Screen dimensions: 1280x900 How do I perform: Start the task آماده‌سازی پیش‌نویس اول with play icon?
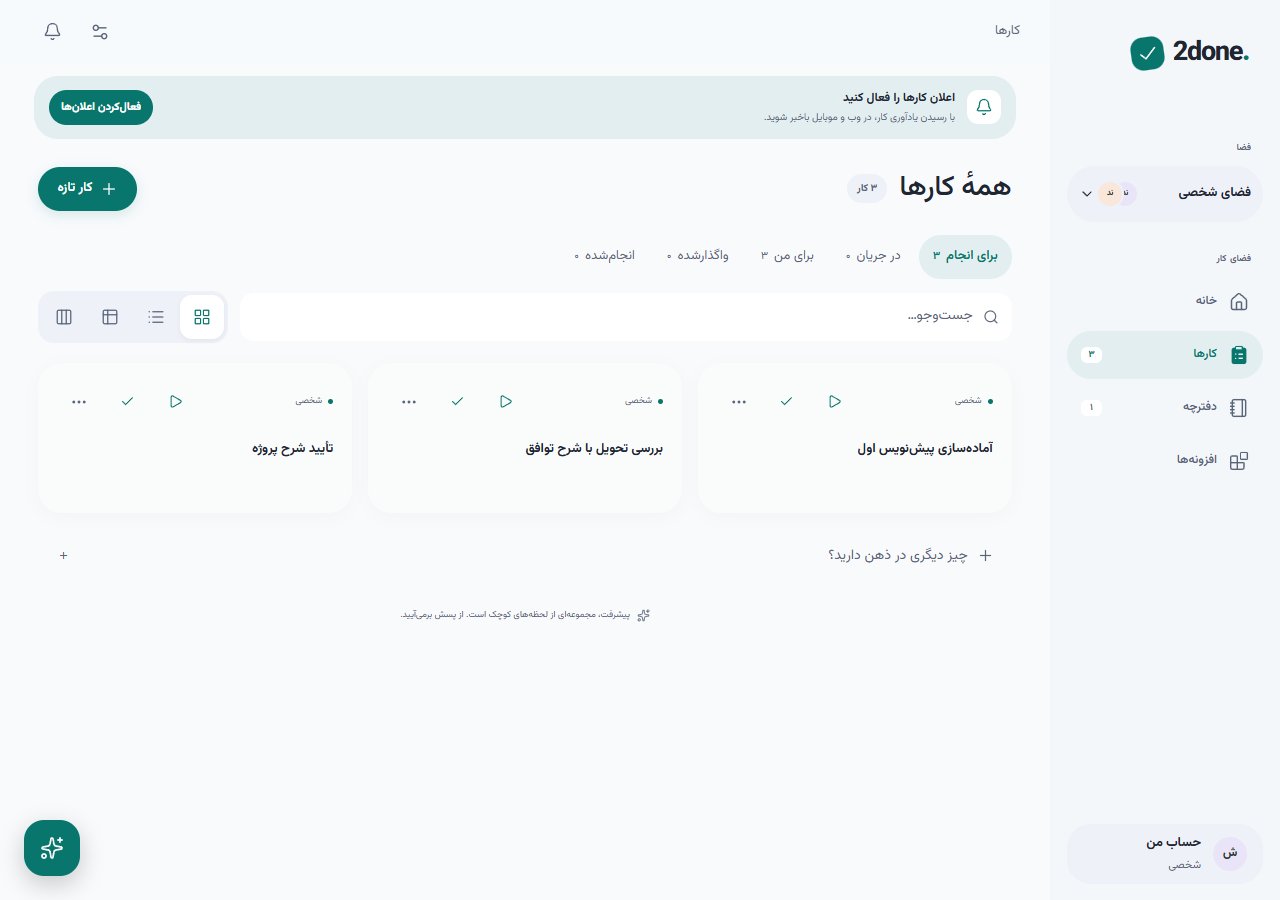(x=835, y=401)
